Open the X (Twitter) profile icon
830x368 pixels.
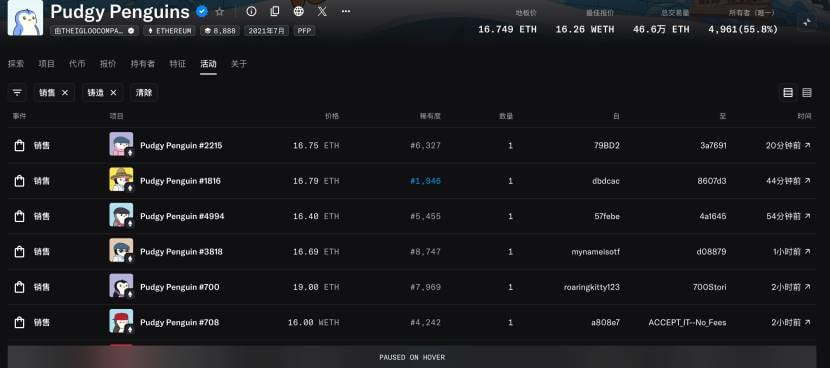click(322, 11)
